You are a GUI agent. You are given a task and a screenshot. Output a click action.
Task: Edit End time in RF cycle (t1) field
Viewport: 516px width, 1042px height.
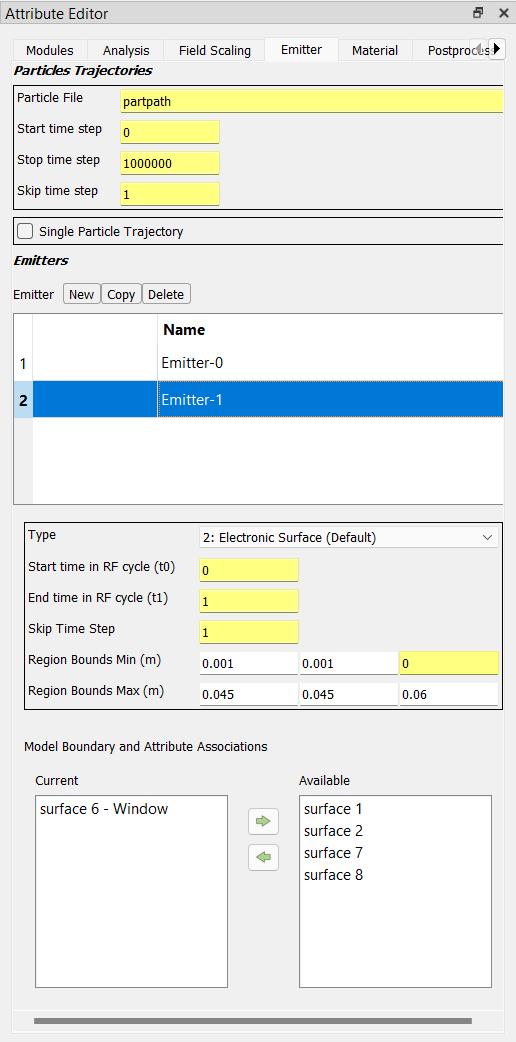249,601
